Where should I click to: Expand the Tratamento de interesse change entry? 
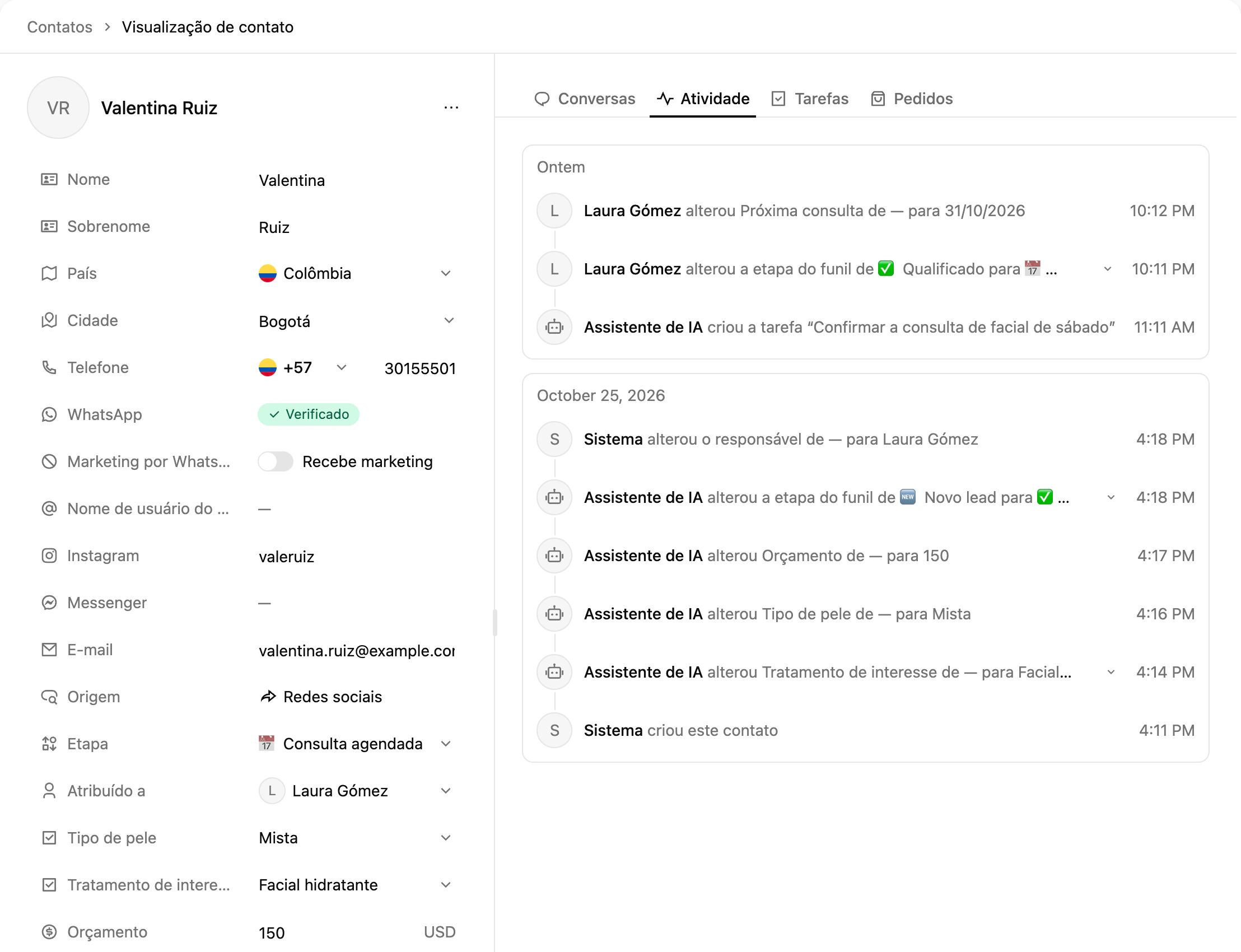pyautogui.click(x=1111, y=673)
